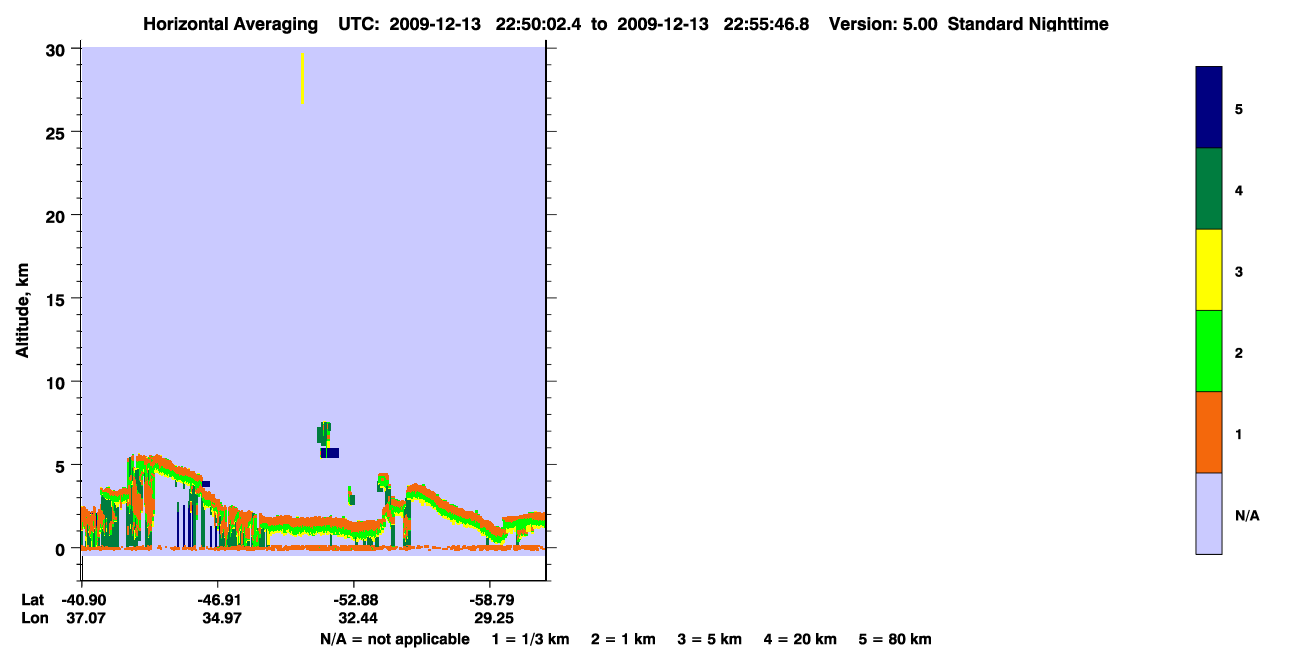Viewport: 1300px width, 667px height.
Task: Click the longitude value 32.44
Action: point(357,618)
